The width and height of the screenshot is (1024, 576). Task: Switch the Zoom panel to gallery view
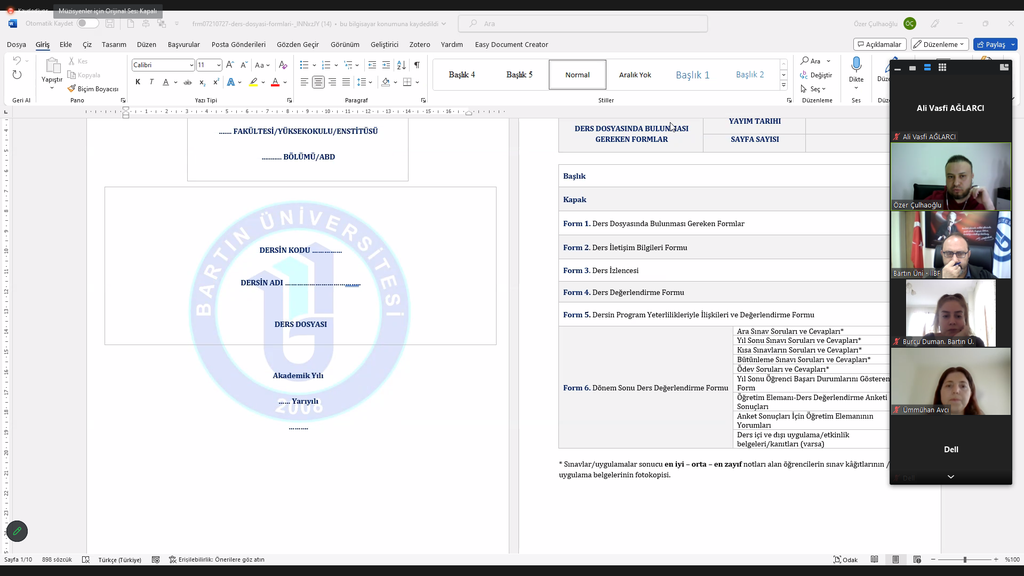click(x=942, y=67)
